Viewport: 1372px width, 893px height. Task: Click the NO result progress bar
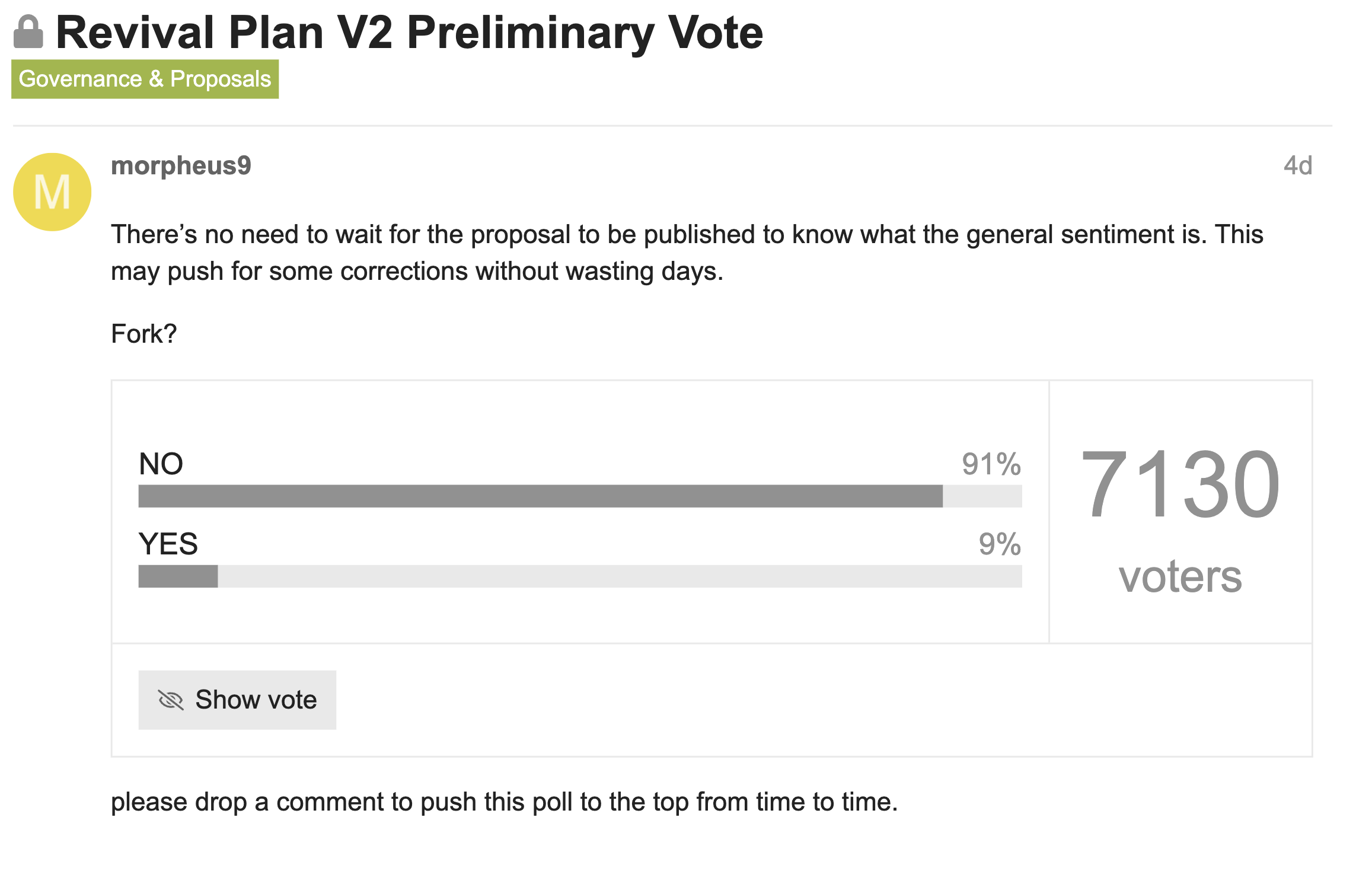tap(580, 496)
